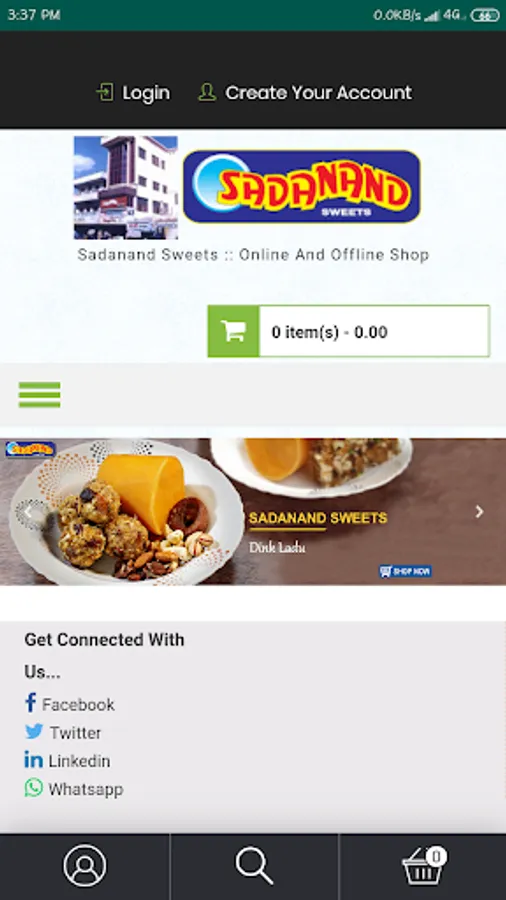Screen dimensions: 506x900
Task: Open Create Your Account link
Action: (x=318, y=92)
